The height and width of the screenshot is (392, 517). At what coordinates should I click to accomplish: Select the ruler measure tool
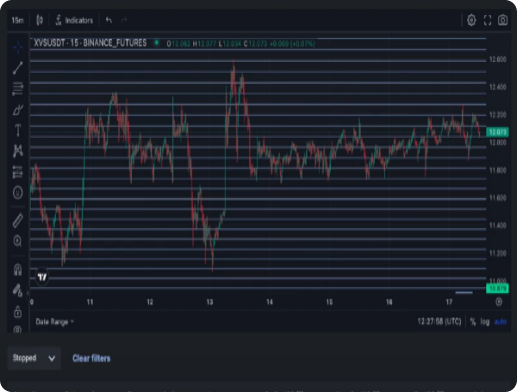pyautogui.click(x=18, y=220)
